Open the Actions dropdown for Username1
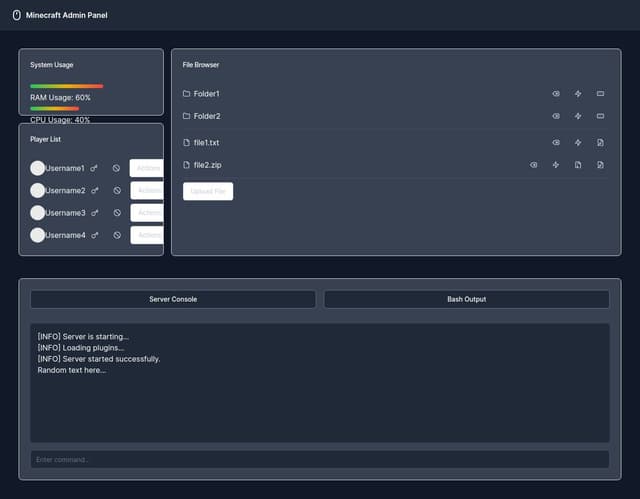Screen dimensions: 640x499 point(147,168)
